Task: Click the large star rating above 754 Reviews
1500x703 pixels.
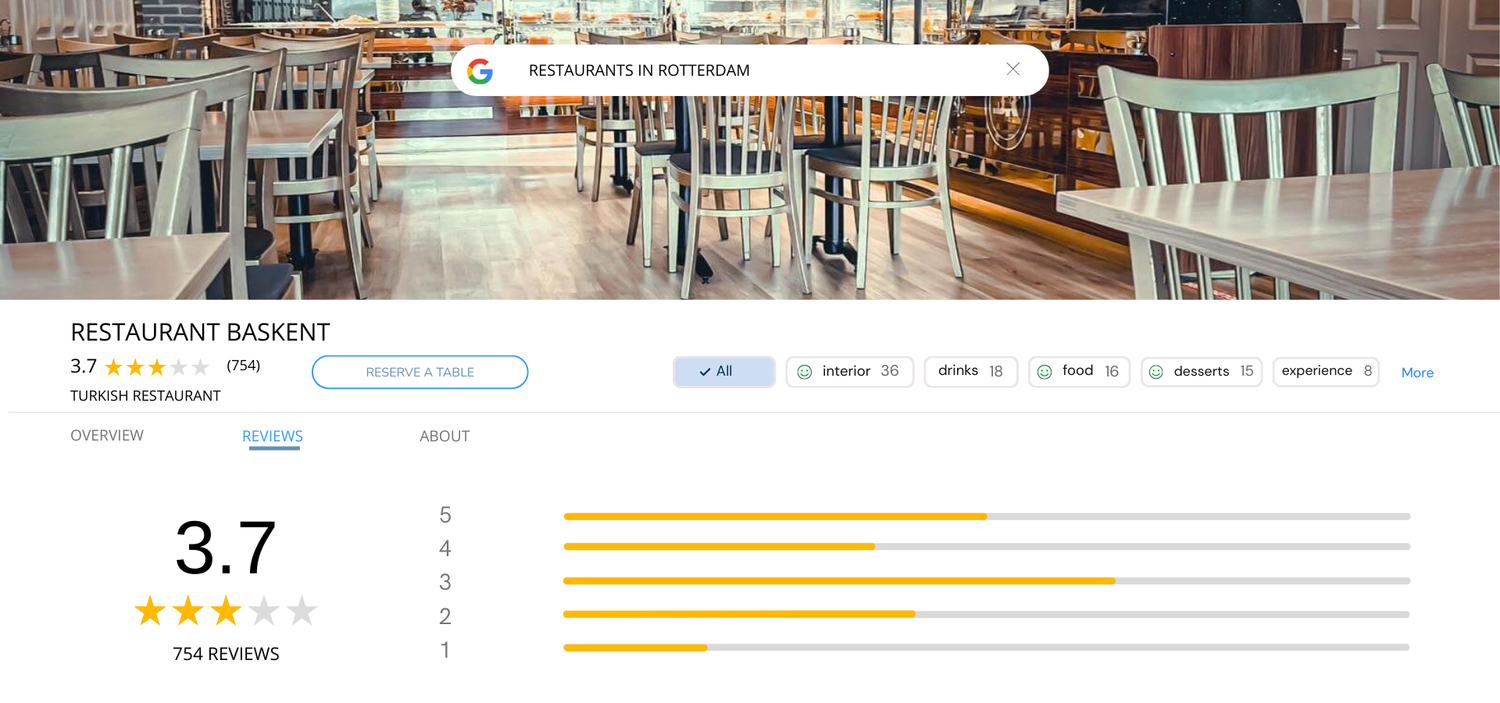Action: pyautogui.click(x=226, y=611)
